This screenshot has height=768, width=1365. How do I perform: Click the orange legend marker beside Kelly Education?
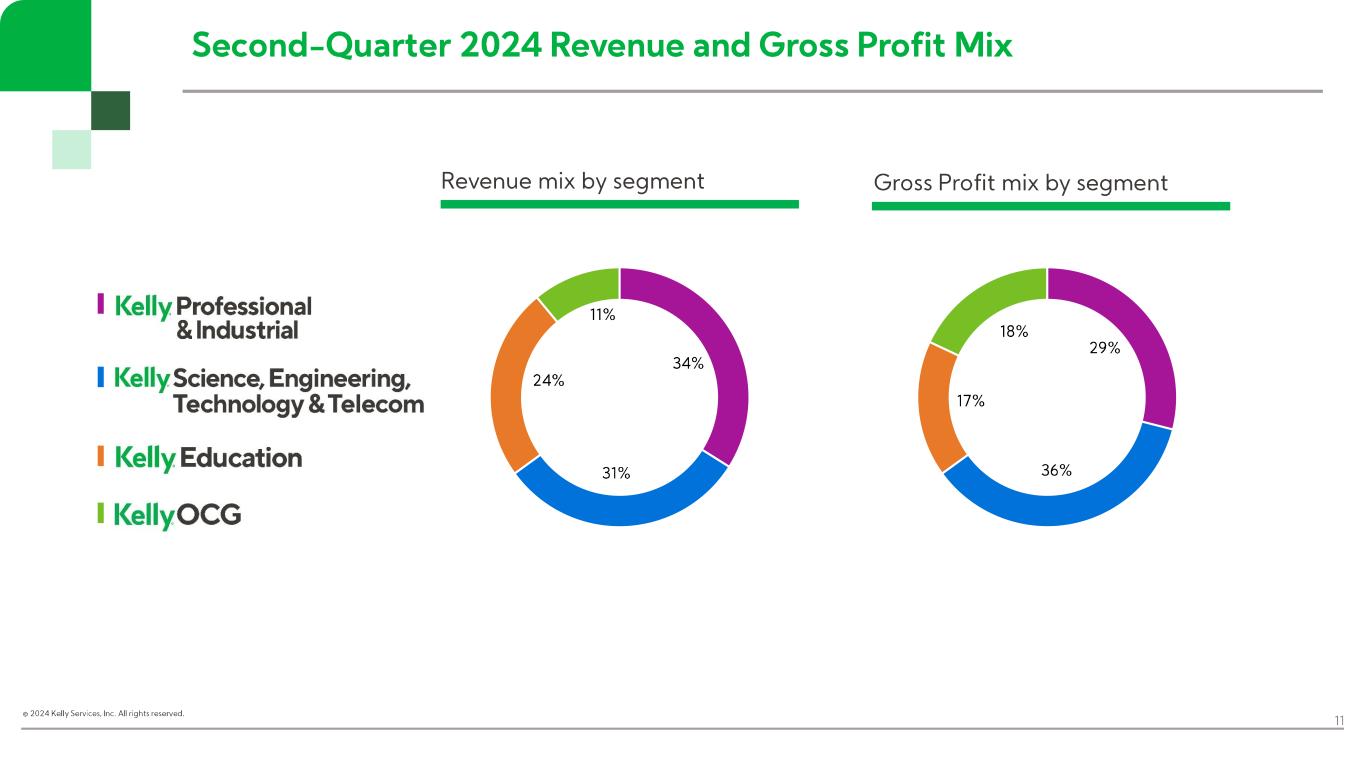(100, 456)
